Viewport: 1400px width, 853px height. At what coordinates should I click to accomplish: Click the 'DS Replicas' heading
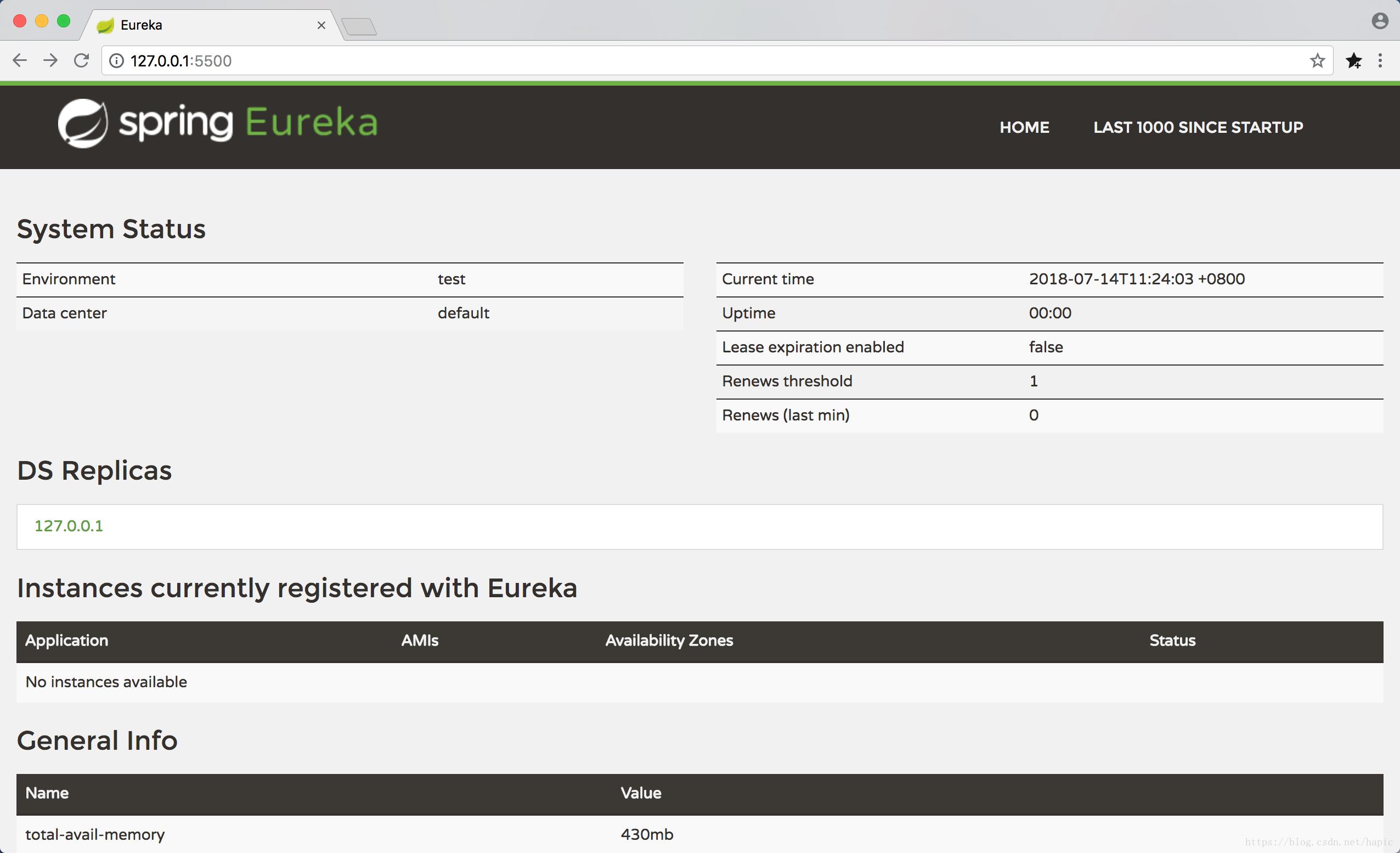click(x=94, y=471)
